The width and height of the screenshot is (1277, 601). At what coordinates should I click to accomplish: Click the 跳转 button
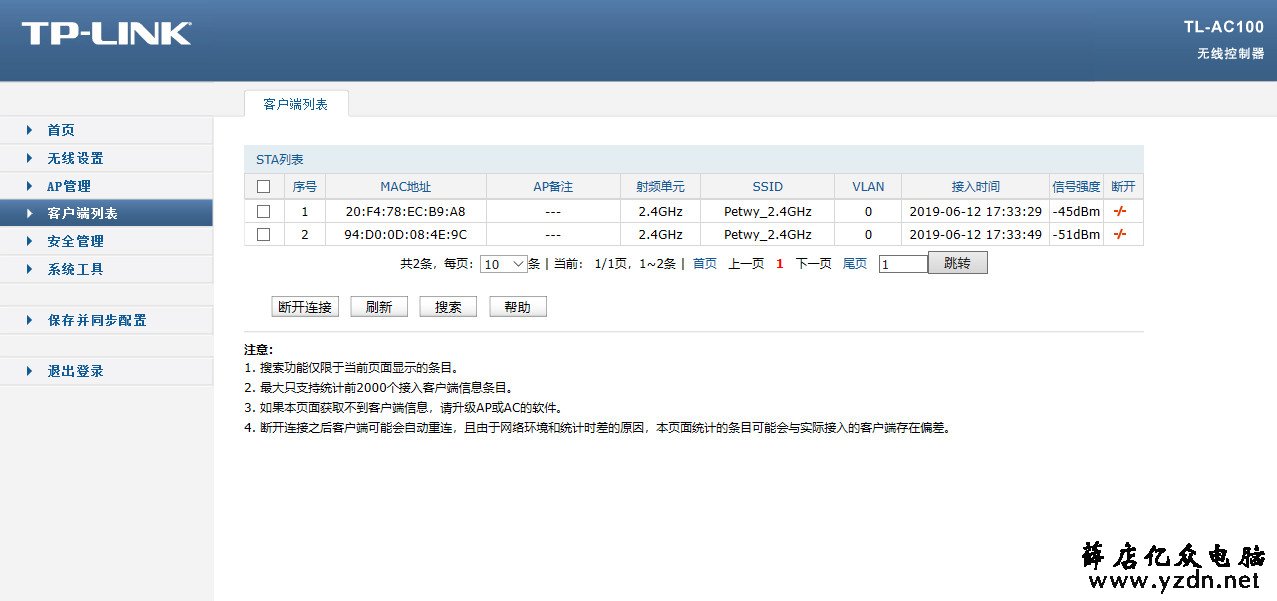click(958, 263)
